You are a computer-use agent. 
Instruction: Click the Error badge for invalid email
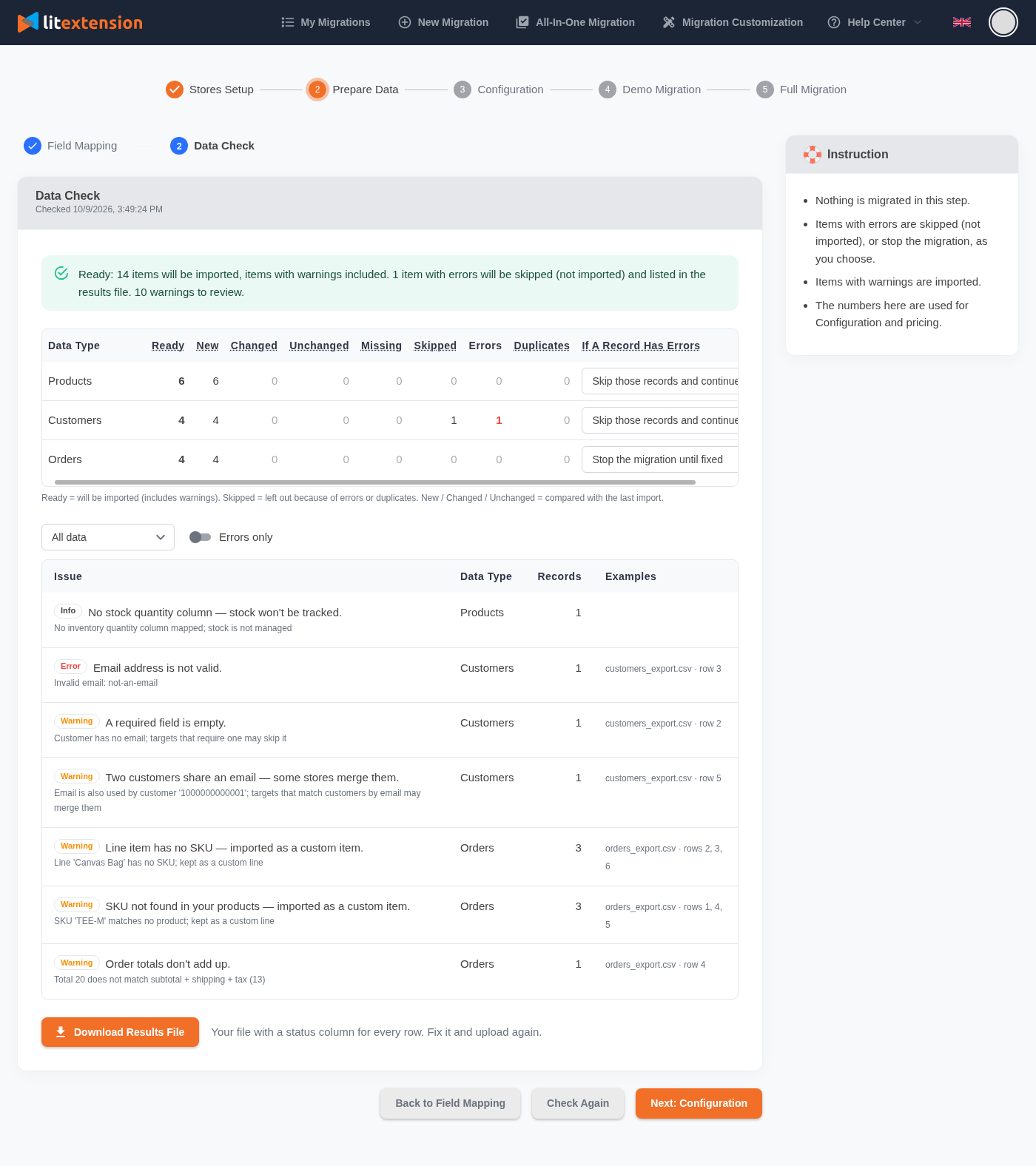(70, 667)
